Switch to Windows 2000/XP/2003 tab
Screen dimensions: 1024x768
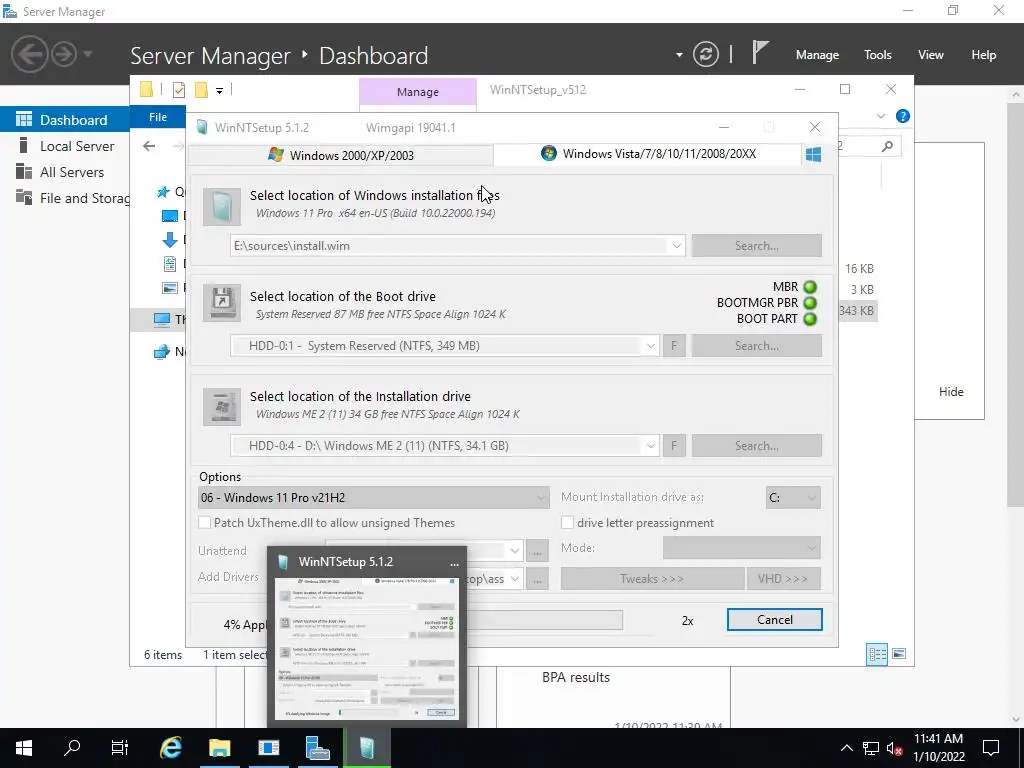click(x=341, y=155)
